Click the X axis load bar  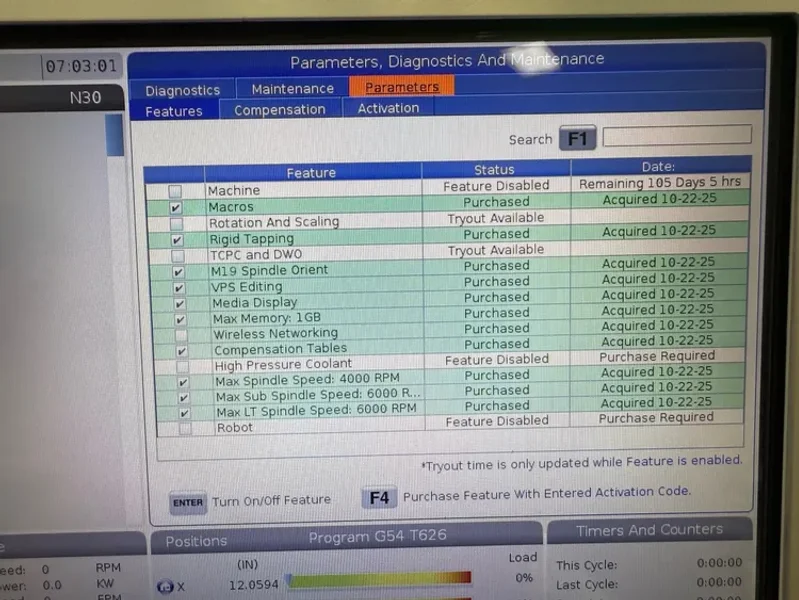pyautogui.click(x=378, y=579)
